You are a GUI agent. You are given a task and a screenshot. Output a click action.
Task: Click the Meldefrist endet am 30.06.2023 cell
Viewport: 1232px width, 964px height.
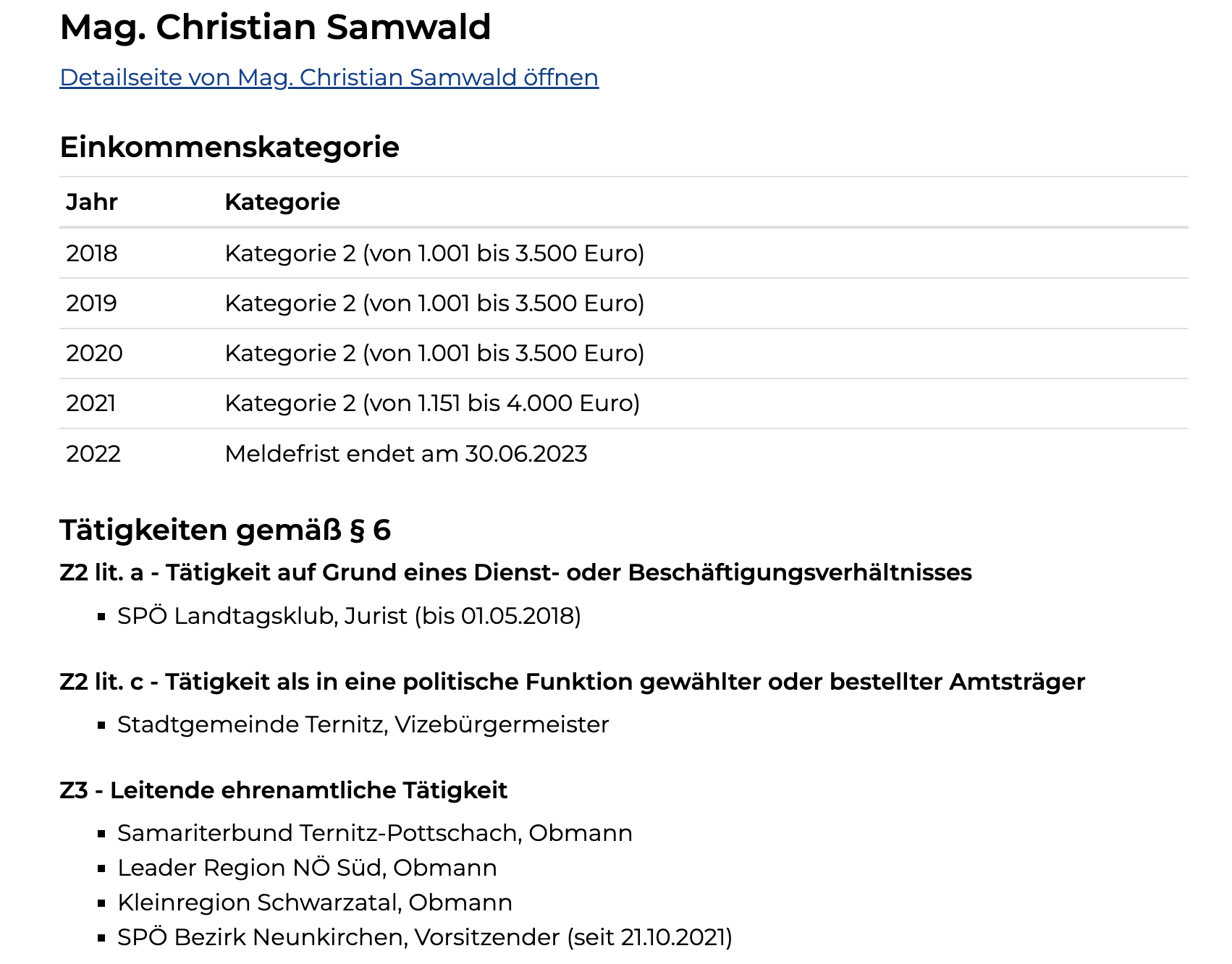point(405,454)
